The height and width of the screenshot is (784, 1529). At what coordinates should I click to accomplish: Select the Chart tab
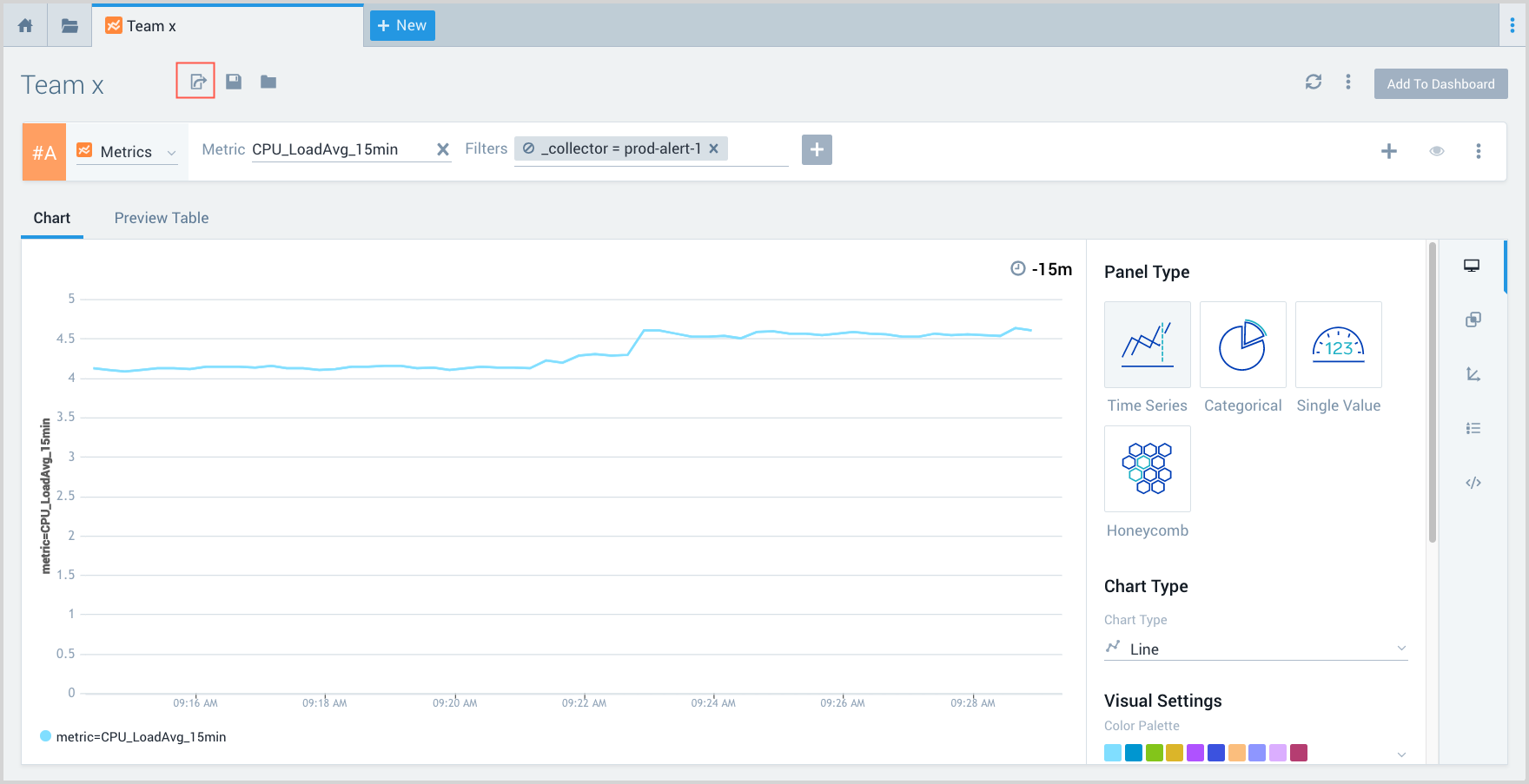pyautogui.click(x=52, y=218)
